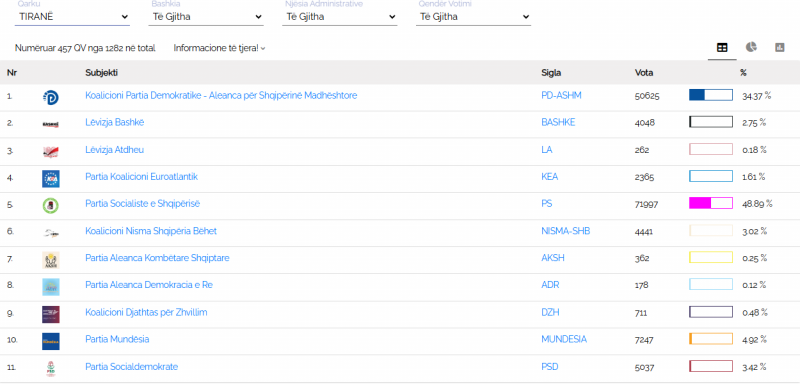Open the Qendër Votimi dropdown
800x384 pixels.
coord(473,17)
